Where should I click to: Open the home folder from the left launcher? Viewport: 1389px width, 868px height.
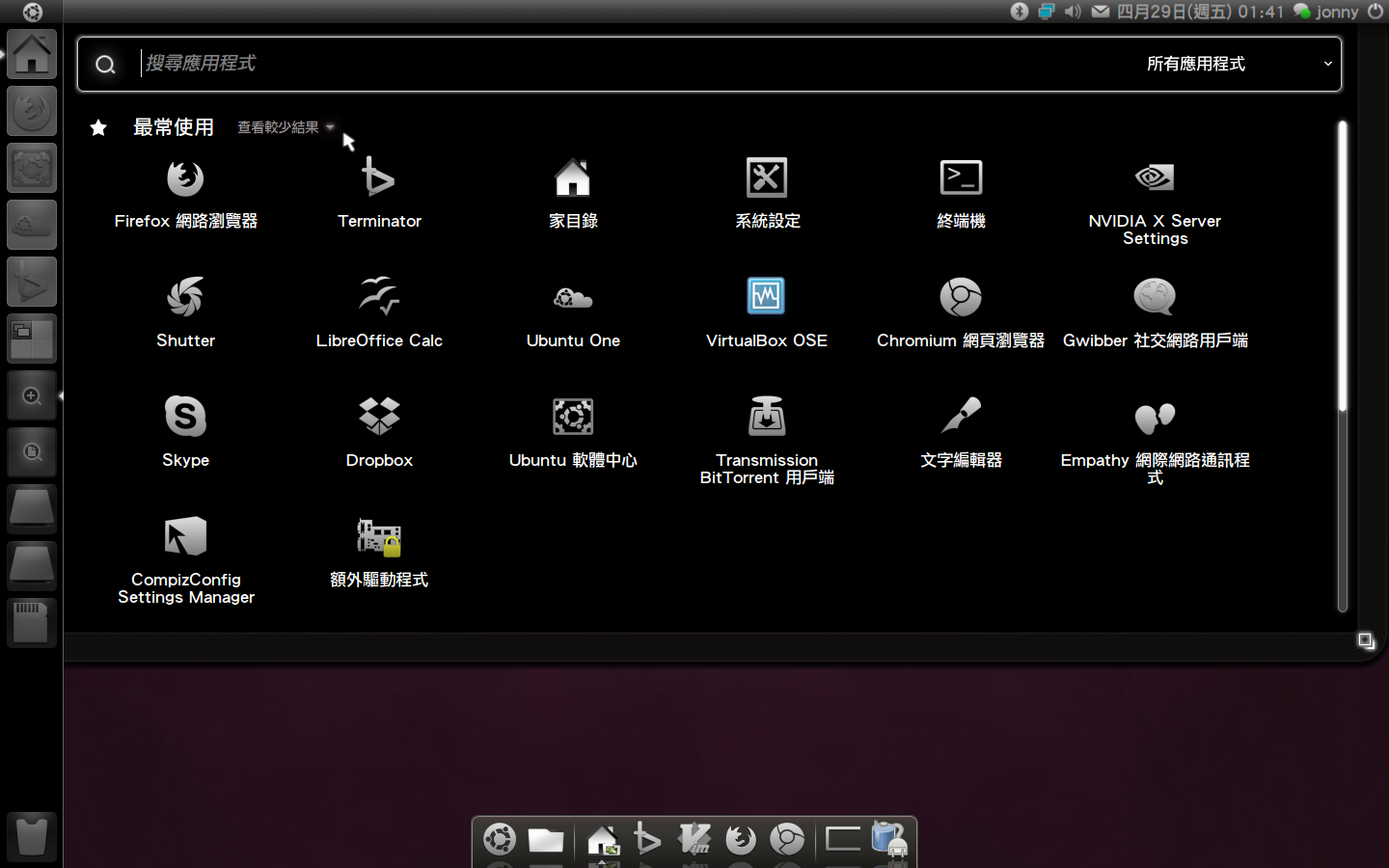click(x=32, y=55)
